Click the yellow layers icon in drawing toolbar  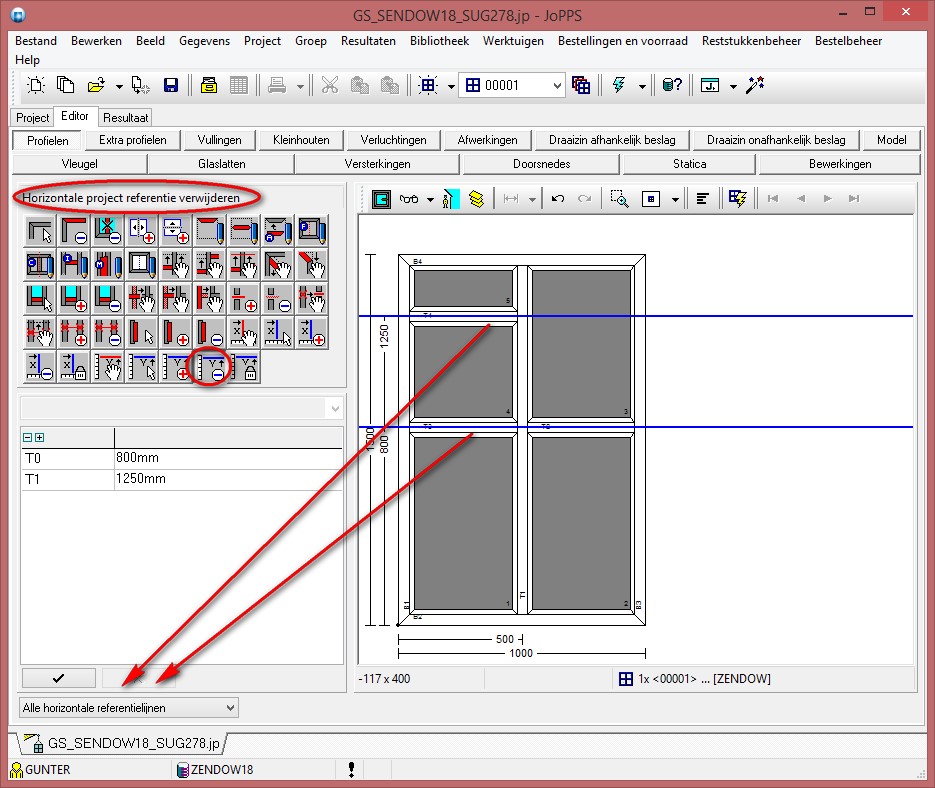(x=476, y=199)
